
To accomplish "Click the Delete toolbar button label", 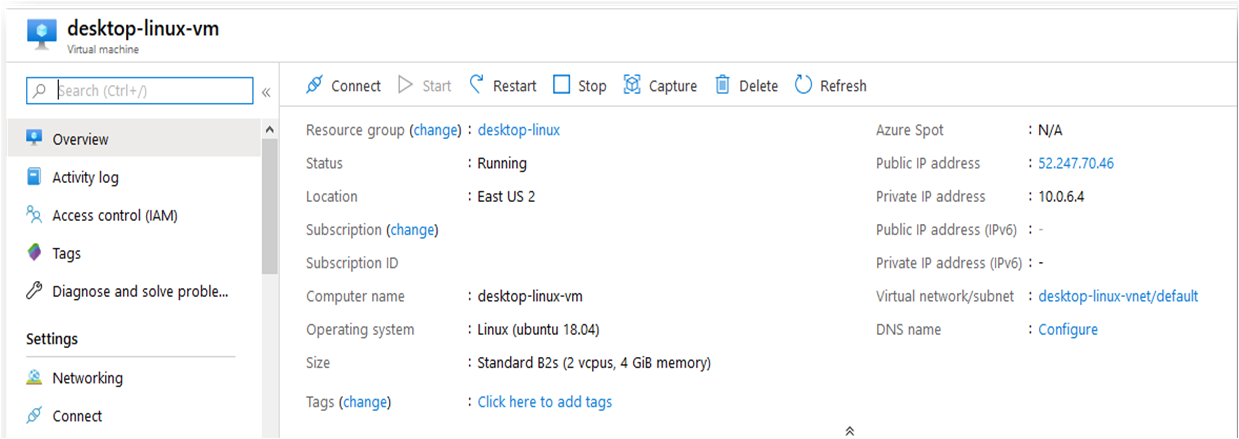I will 758,86.
